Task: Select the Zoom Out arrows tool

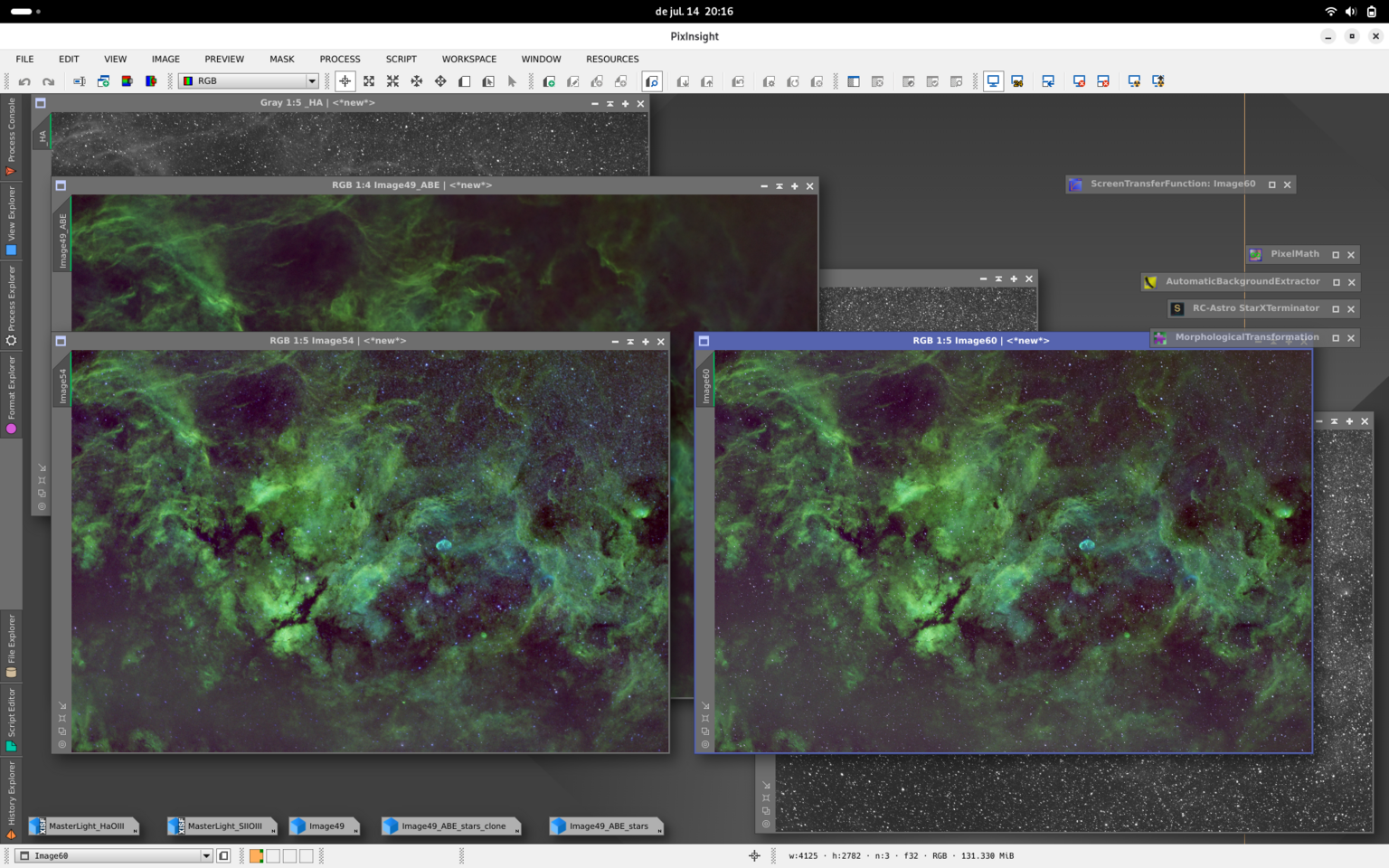Action: tap(392, 81)
